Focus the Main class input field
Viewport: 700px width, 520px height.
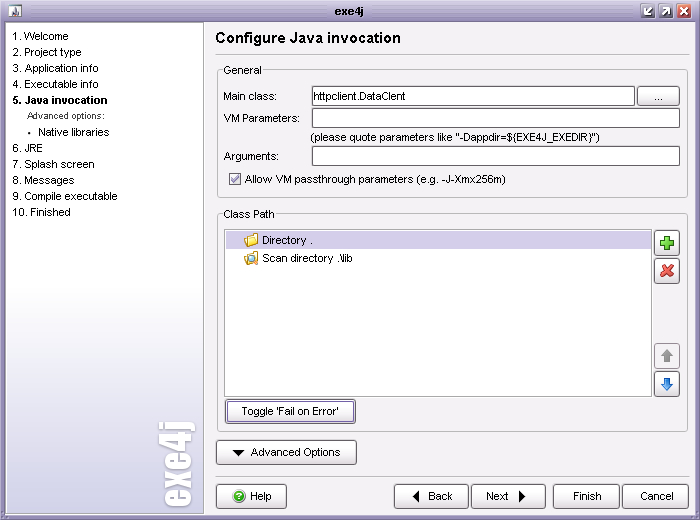pyautogui.click(x=473, y=96)
